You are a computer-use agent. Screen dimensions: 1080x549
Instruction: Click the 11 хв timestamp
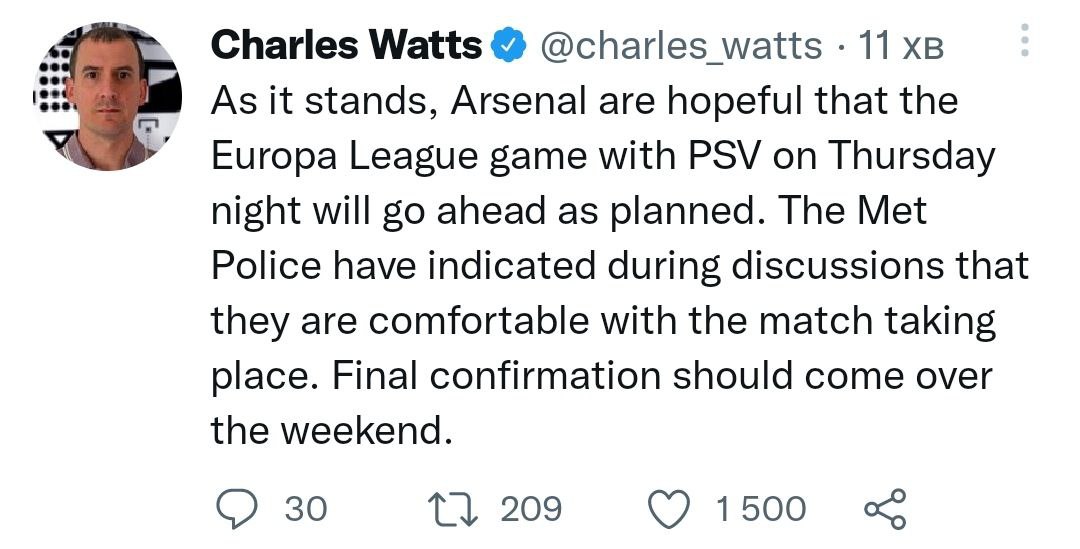click(x=901, y=46)
